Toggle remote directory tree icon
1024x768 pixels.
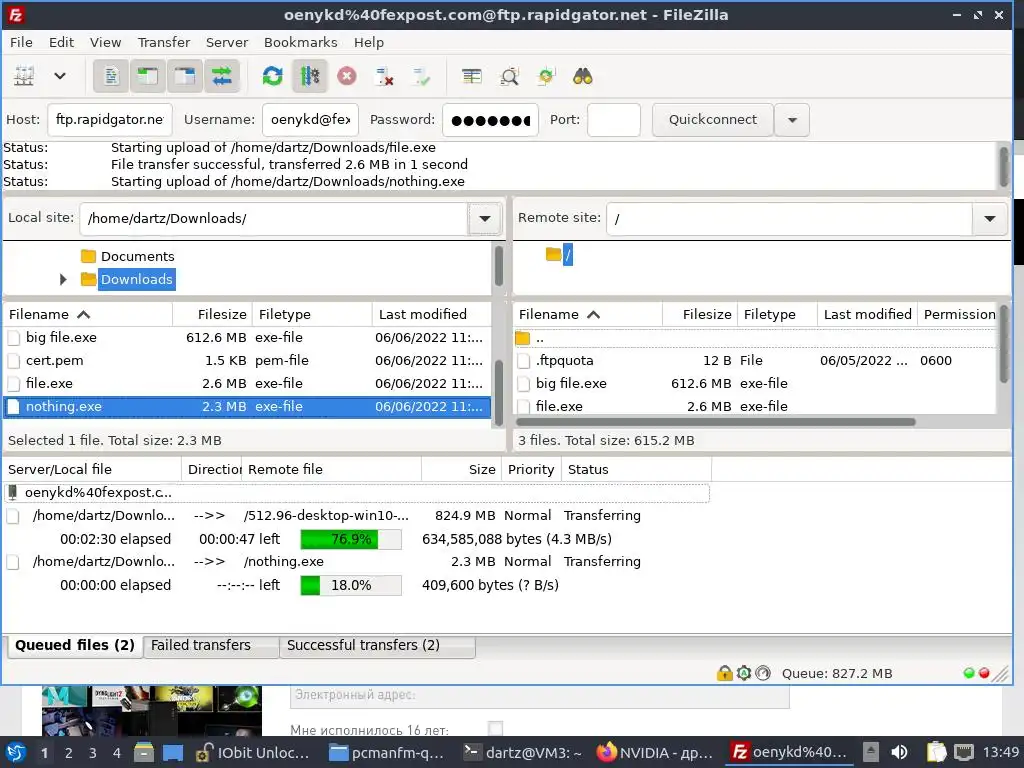(185, 76)
